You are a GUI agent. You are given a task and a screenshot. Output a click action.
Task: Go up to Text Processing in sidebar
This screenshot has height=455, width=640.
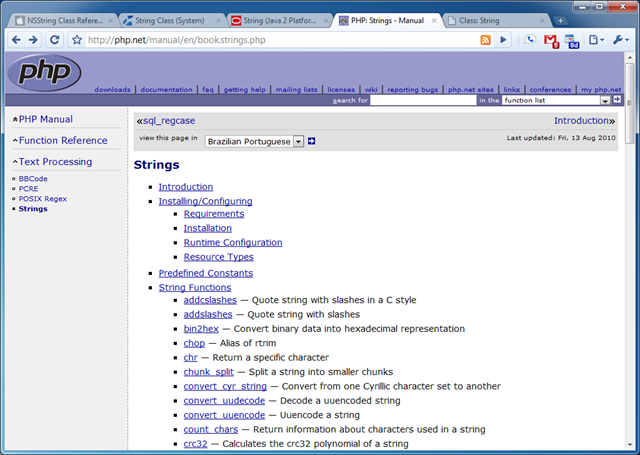(55, 162)
